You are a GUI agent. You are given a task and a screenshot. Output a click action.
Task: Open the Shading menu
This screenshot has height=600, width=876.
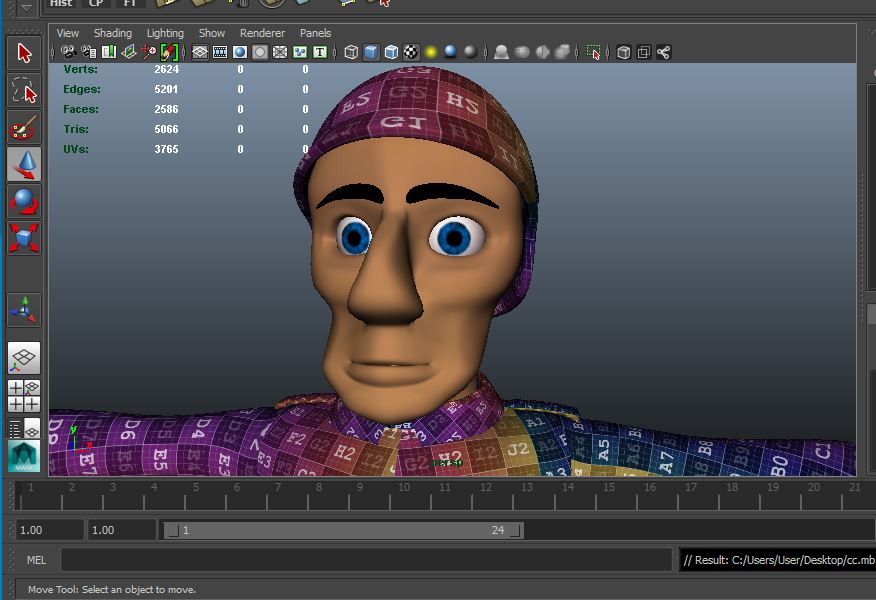tap(113, 33)
